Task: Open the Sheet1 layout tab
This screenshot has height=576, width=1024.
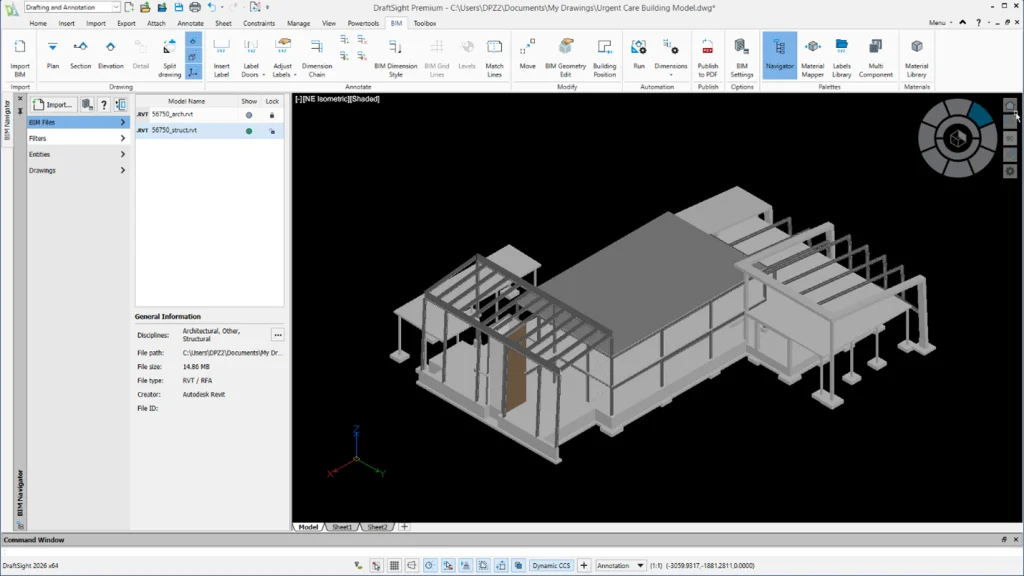Action: click(341, 527)
